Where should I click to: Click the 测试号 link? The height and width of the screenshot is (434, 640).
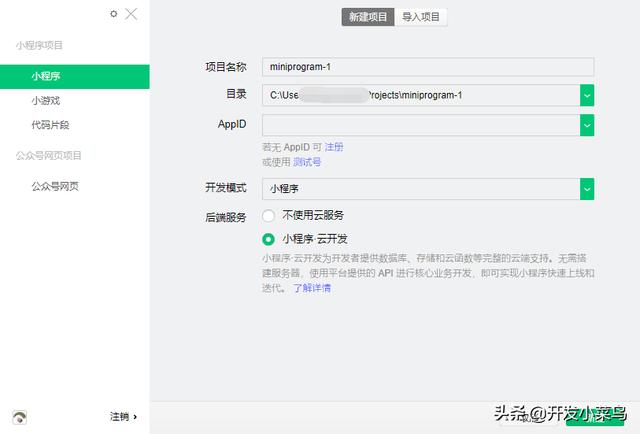307,162
